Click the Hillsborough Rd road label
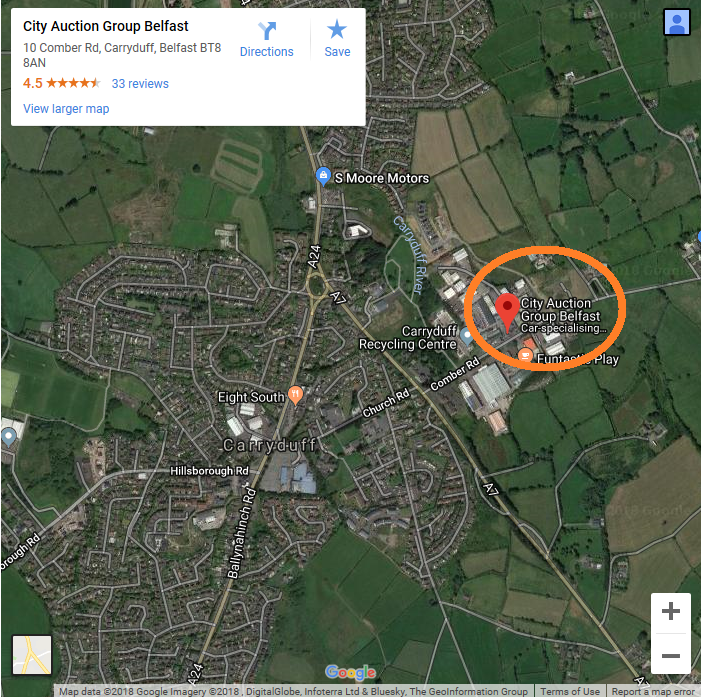This screenshot has width=701, height=697. tap(209, 471)
